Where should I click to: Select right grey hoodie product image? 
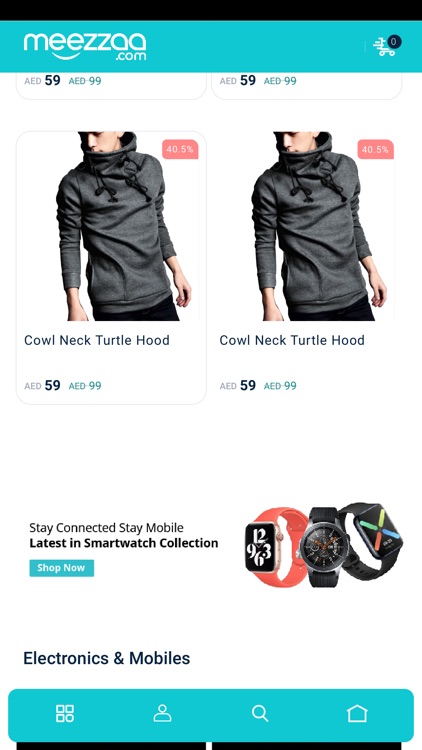click(306, 226)
